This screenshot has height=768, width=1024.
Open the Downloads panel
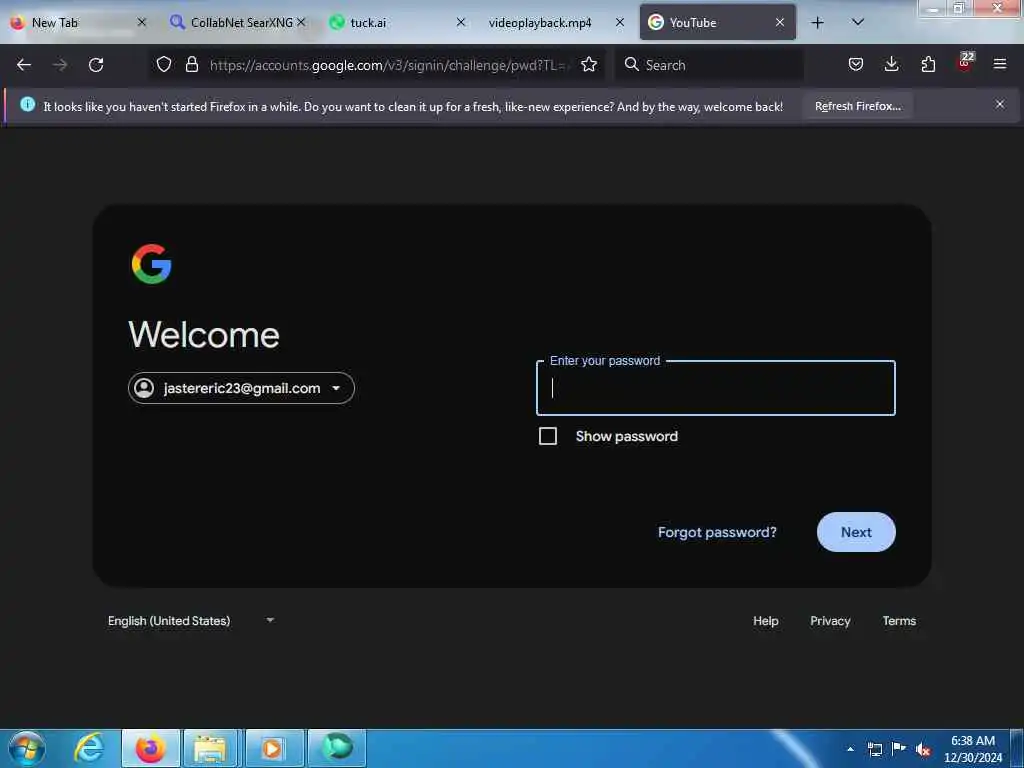click(x=891, y=64)
